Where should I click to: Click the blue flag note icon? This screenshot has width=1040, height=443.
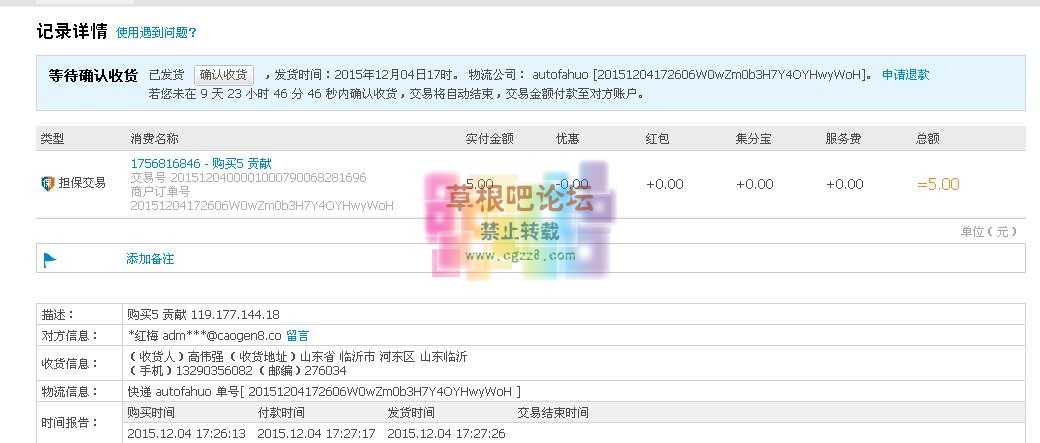[x=50, y=260]
